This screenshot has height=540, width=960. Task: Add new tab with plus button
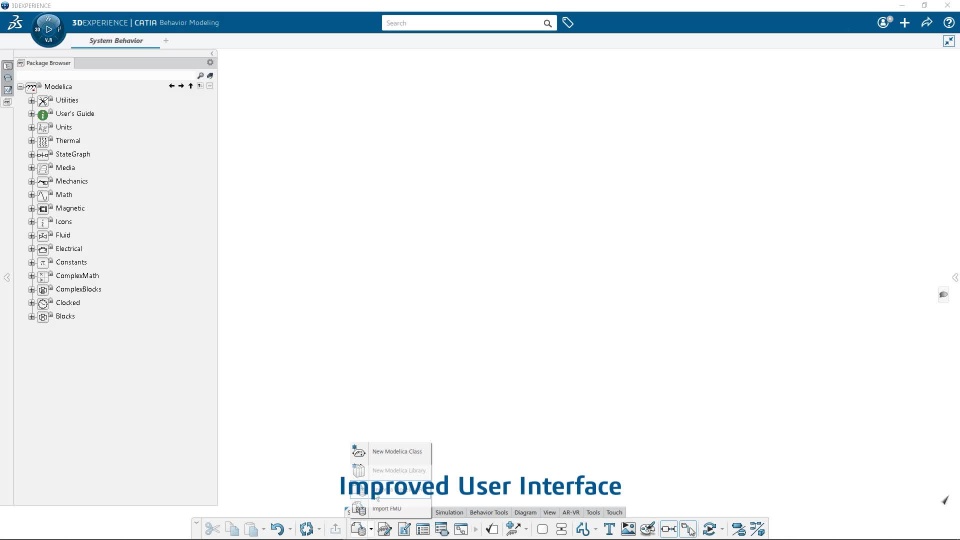tap(166, 40)
